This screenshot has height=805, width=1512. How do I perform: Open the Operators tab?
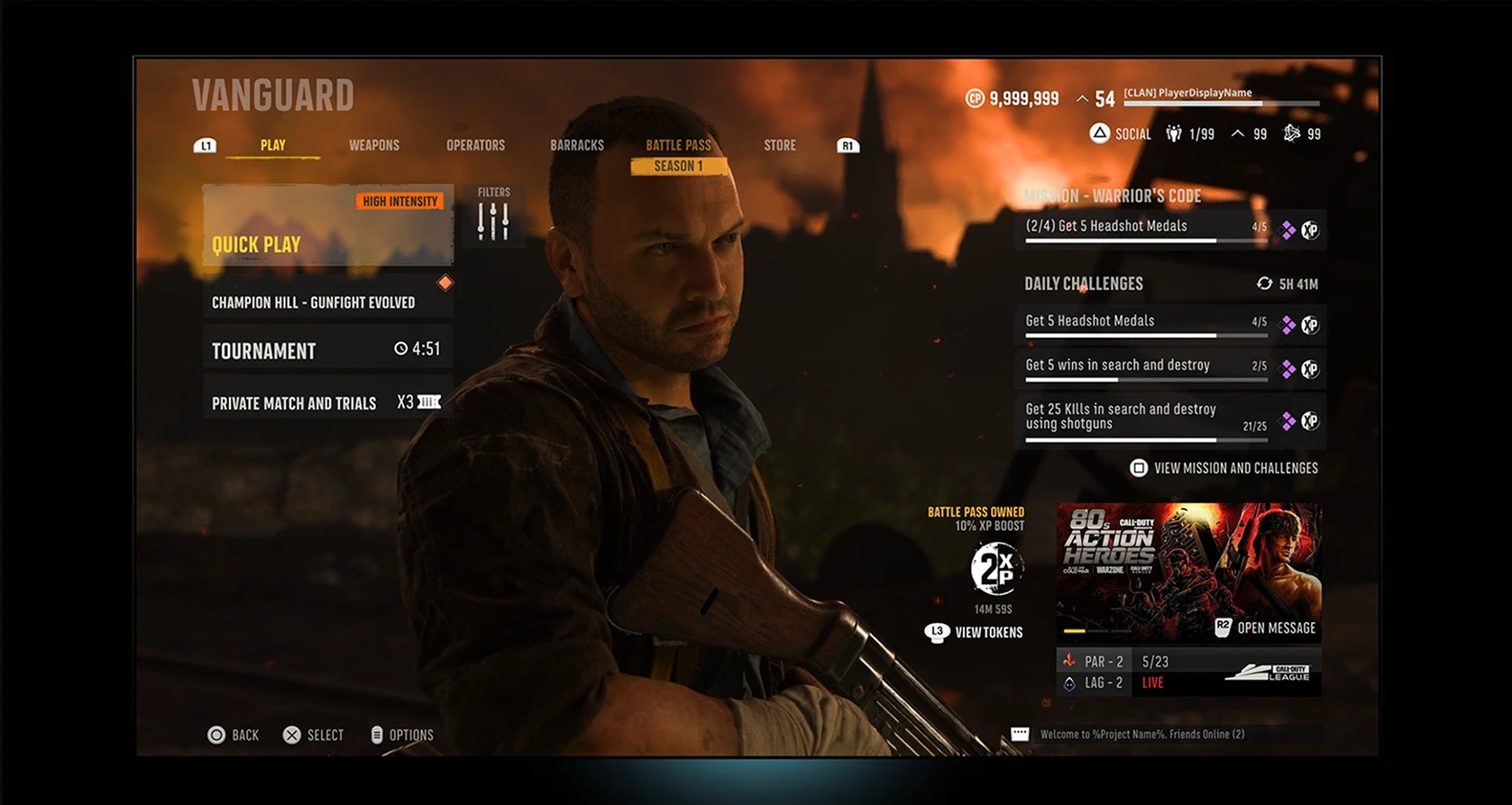[x=476, y=145]
